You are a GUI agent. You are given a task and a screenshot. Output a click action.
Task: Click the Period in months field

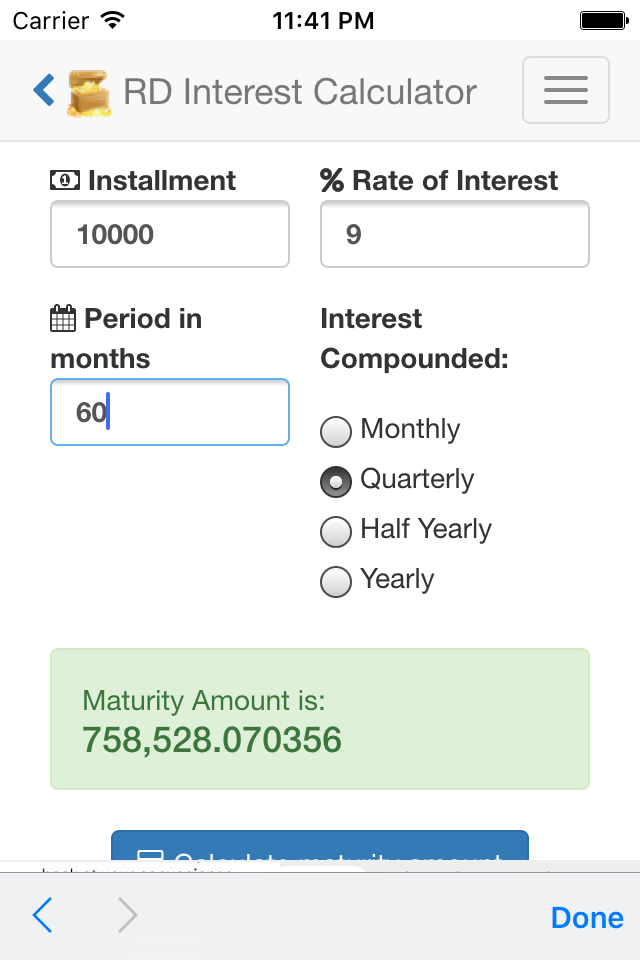170,412
